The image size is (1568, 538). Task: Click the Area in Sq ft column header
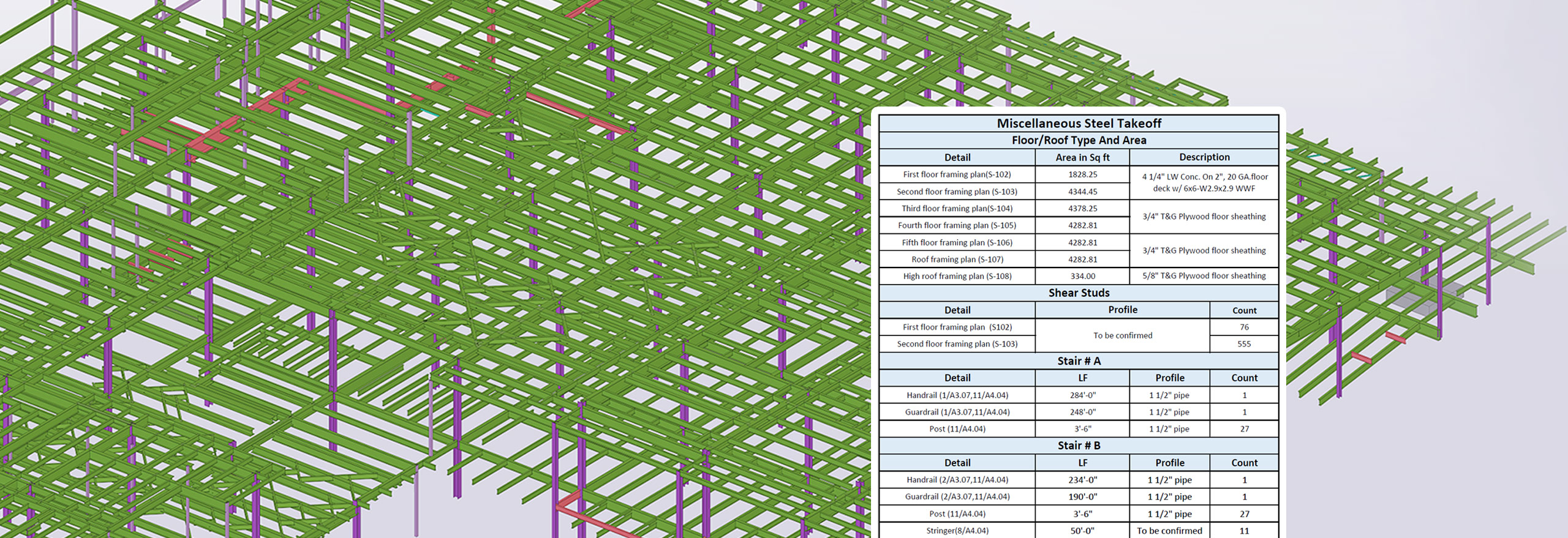(x=1082, y=157)
